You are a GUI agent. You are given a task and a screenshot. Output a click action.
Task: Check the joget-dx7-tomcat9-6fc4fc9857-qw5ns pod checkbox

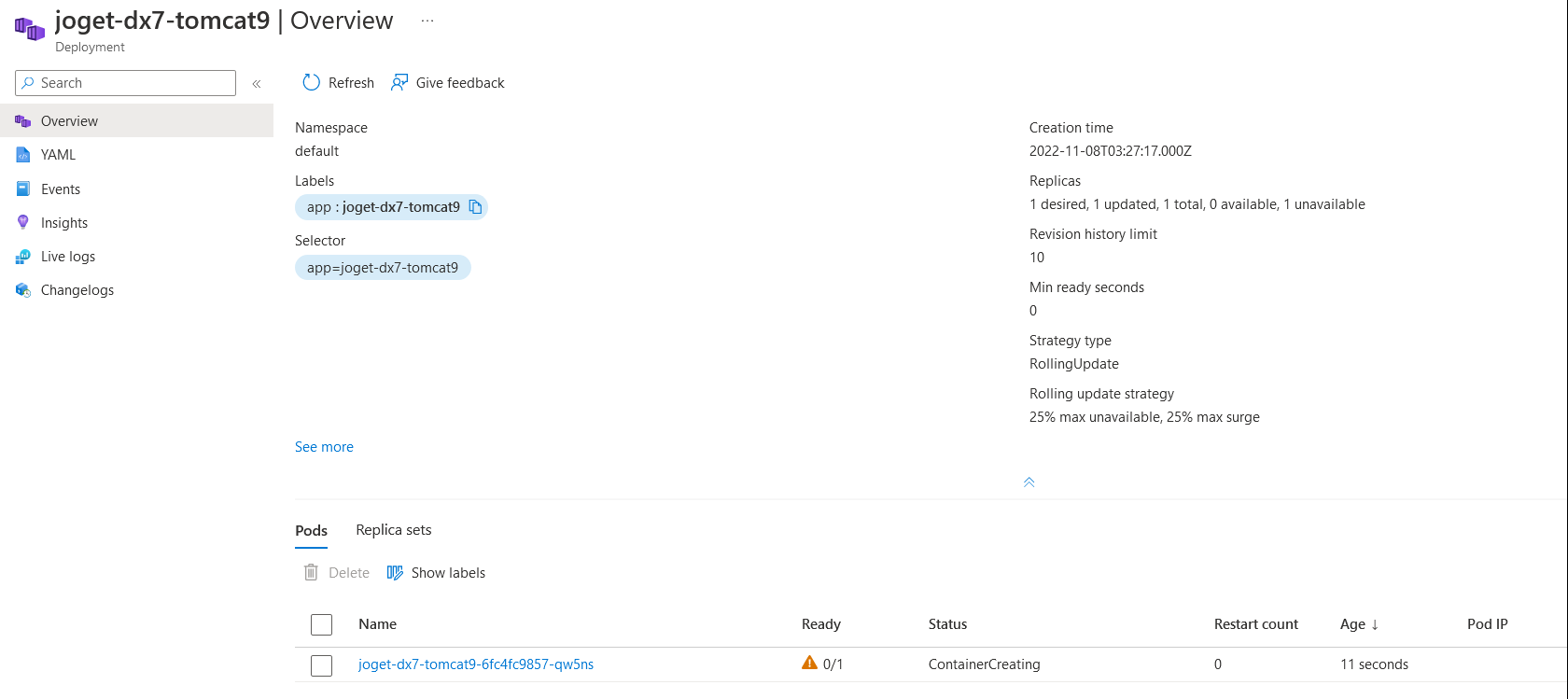pos(322,665)
